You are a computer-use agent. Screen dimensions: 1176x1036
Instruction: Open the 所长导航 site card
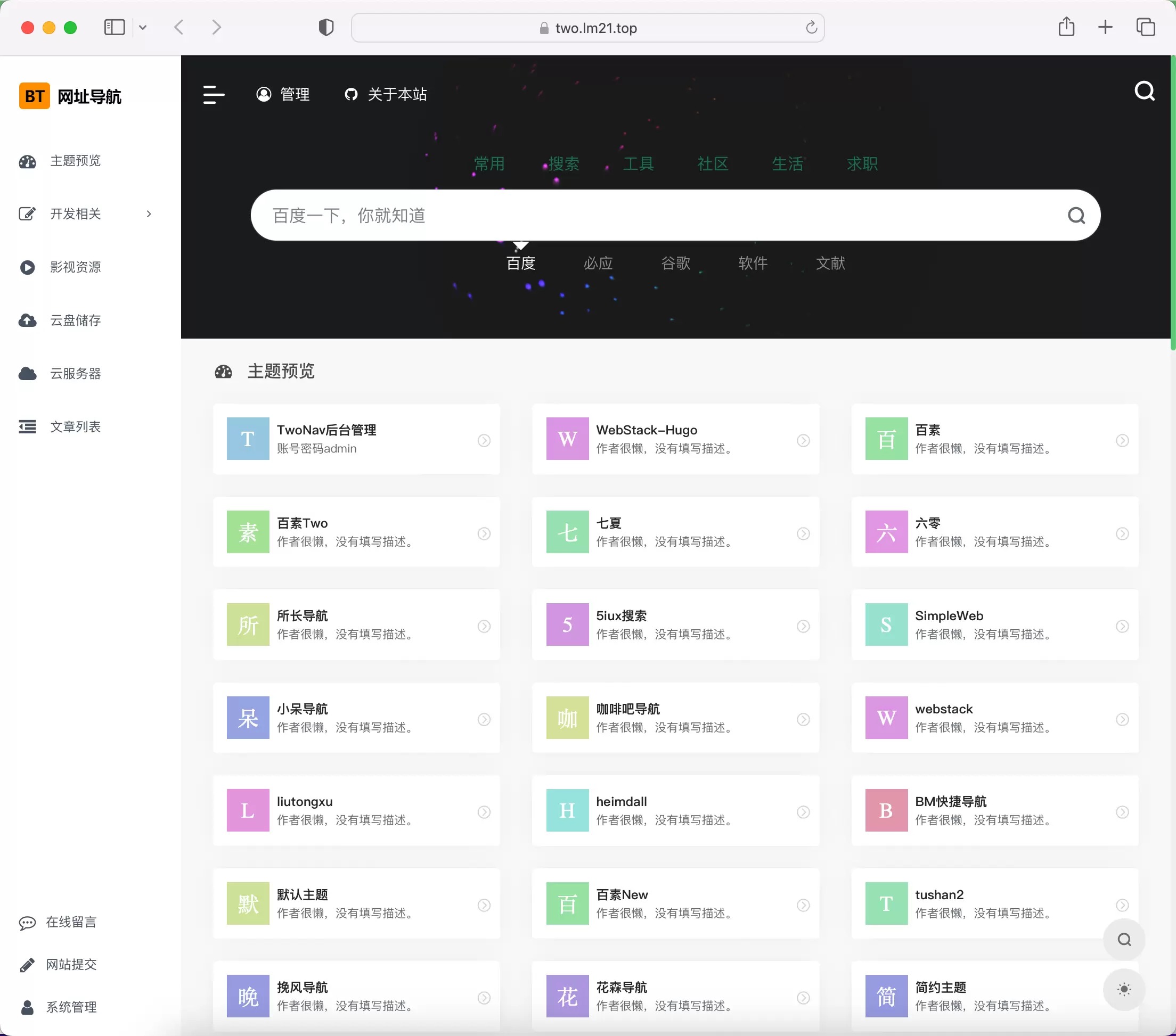pos(356,624)
